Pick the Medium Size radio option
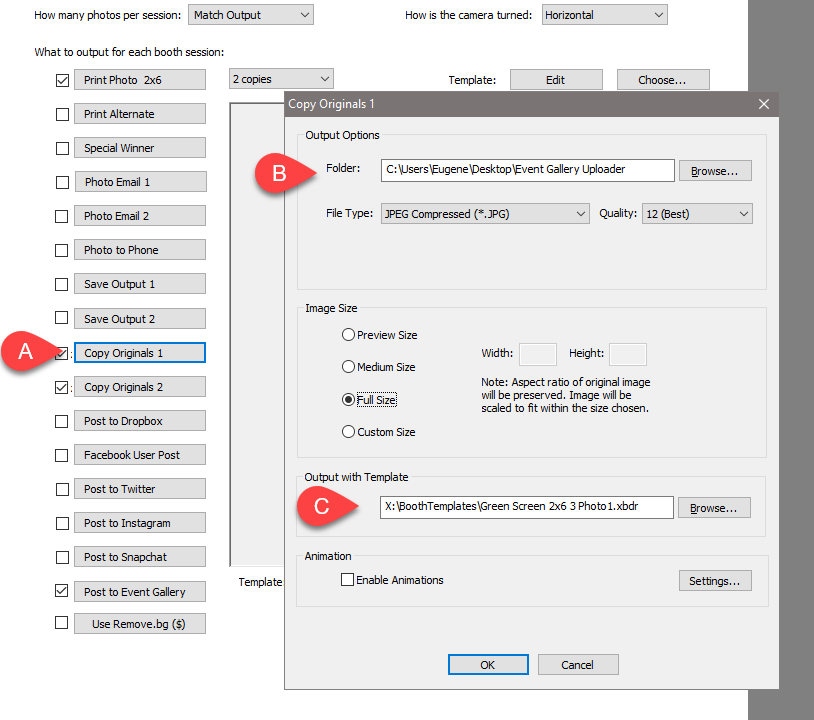 pyautogui.click(x=349, y=367)
